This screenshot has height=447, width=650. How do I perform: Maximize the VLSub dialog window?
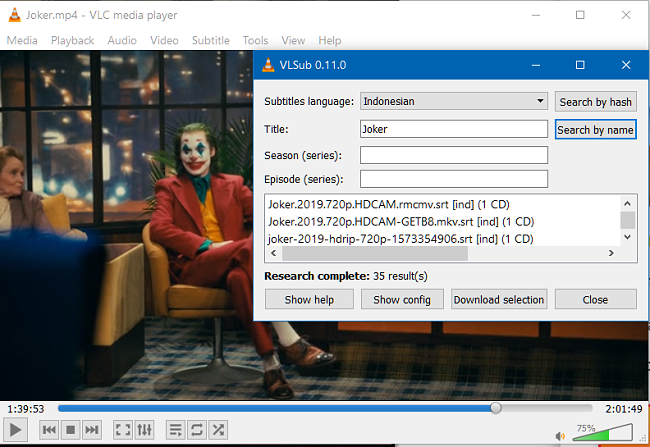[580, 65]
